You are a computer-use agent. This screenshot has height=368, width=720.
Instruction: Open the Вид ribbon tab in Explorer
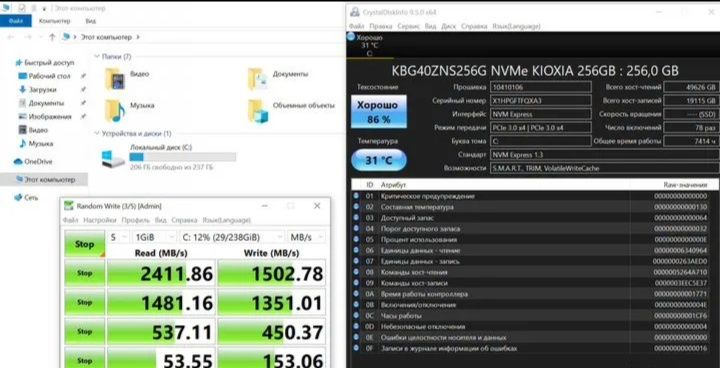(x=90, y=21)
